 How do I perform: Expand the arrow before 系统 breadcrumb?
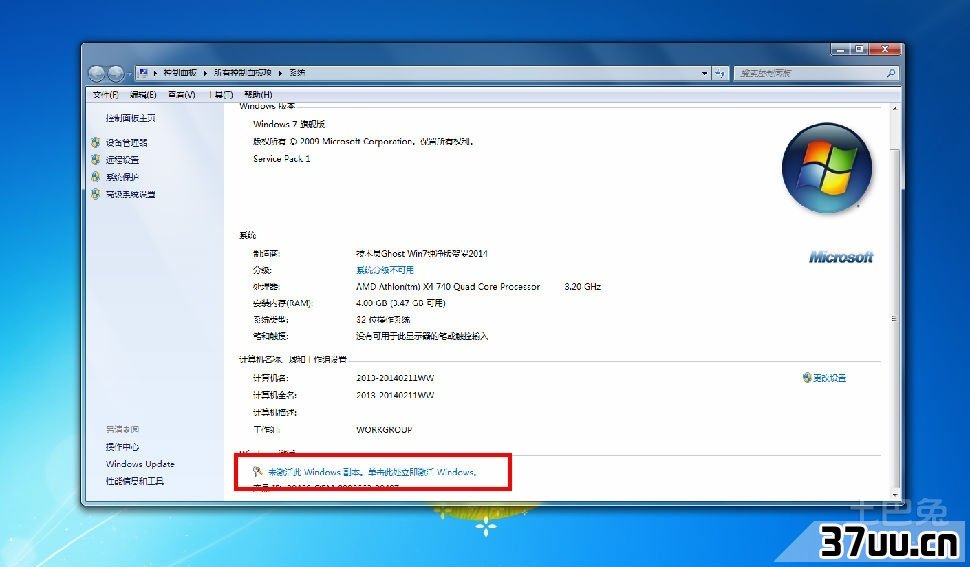pos(280,73)
